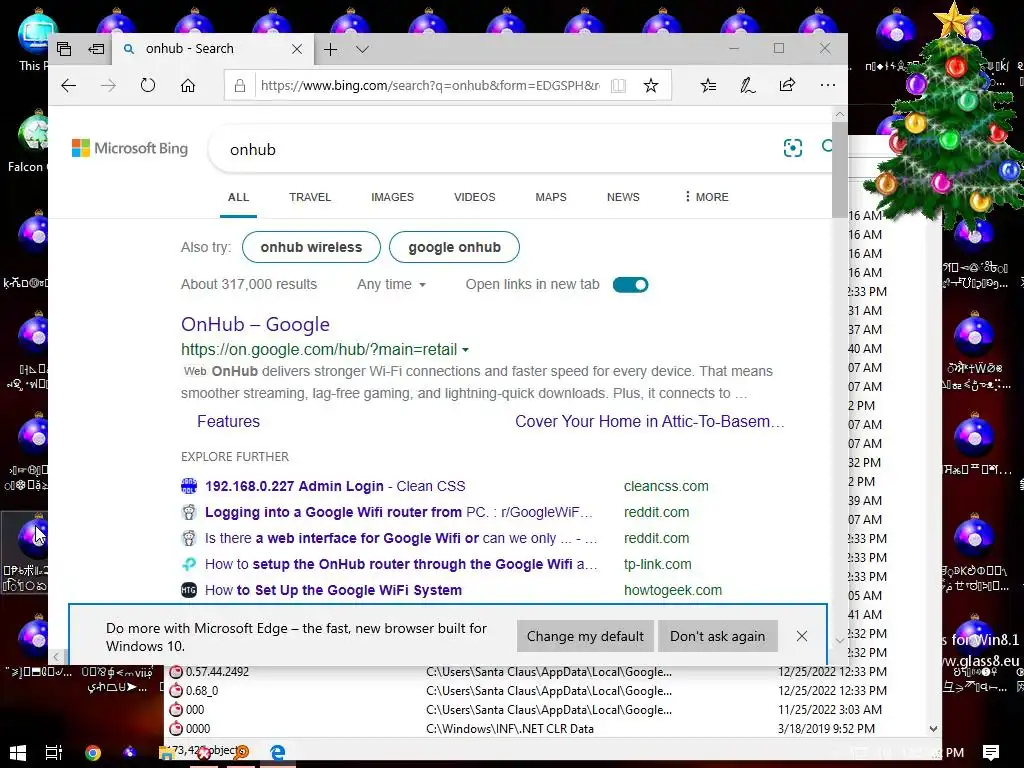Viewport: 1024px width, 768px height.
Task: Try the onhub wireless suggestion
Action: 311,248
